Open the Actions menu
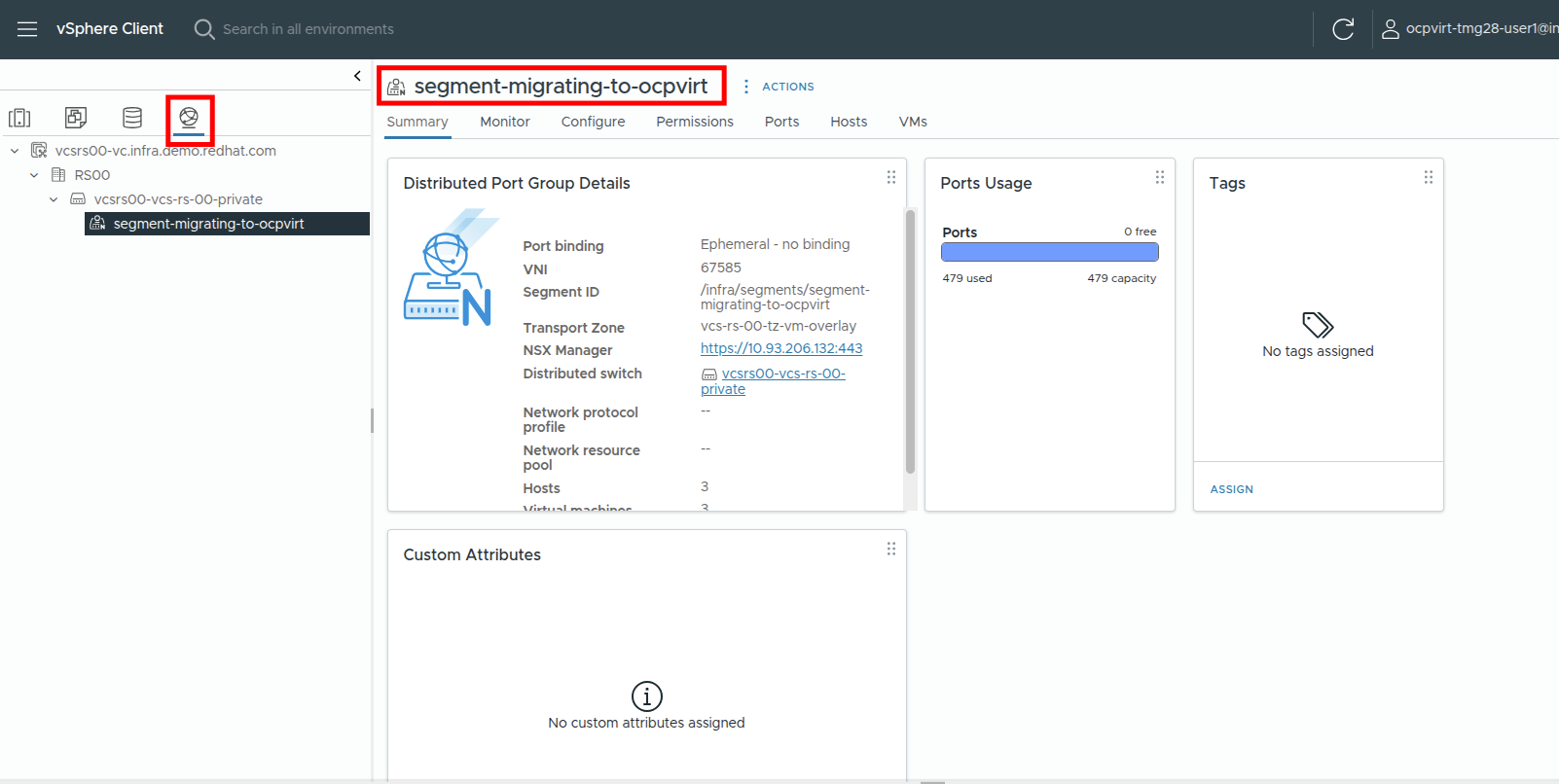 pos(779,87)
